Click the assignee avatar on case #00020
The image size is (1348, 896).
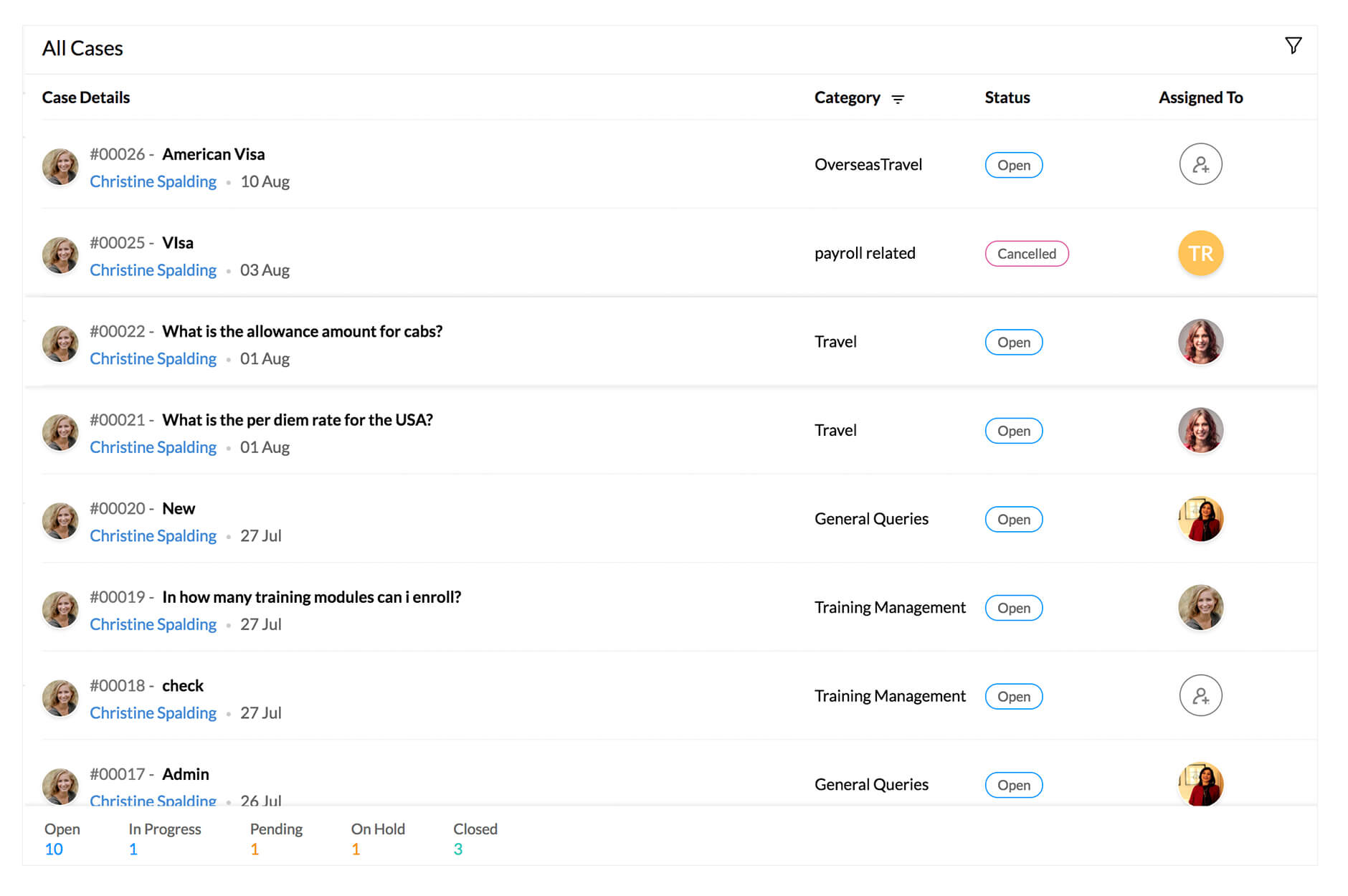[x=1200, y=518]
